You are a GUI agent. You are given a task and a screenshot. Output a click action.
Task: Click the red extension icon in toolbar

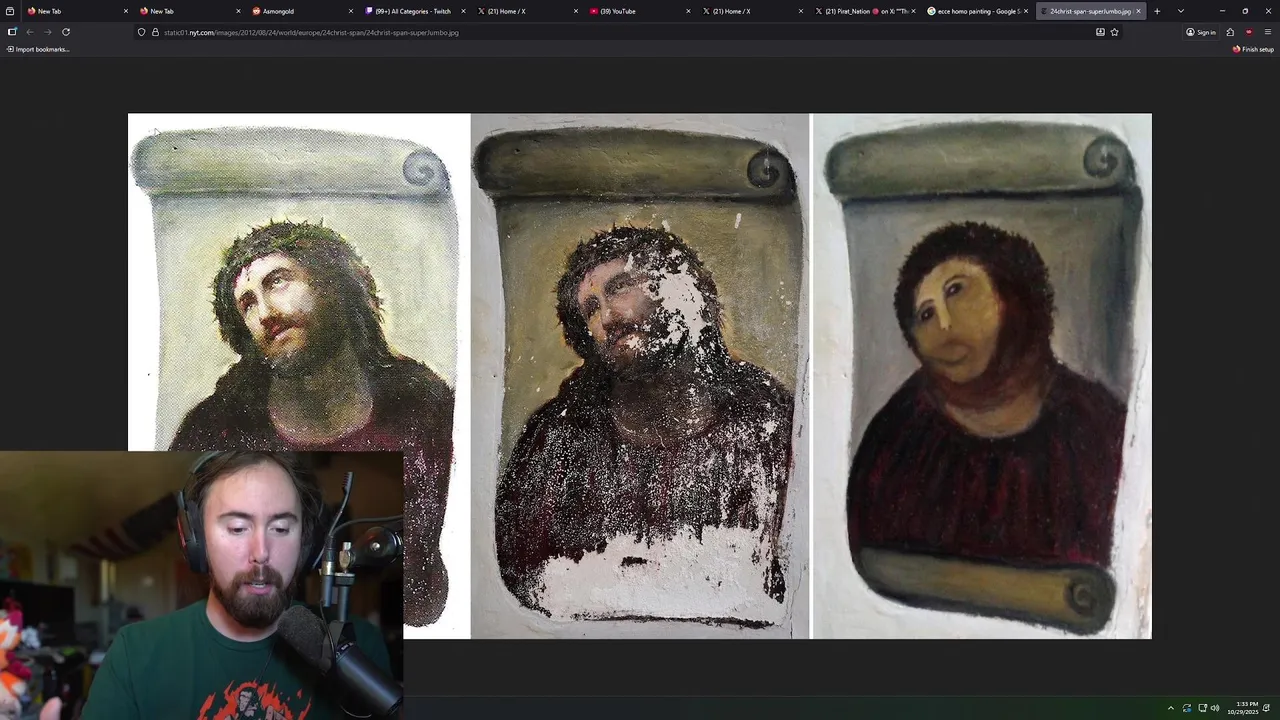tap(1248, 32)
